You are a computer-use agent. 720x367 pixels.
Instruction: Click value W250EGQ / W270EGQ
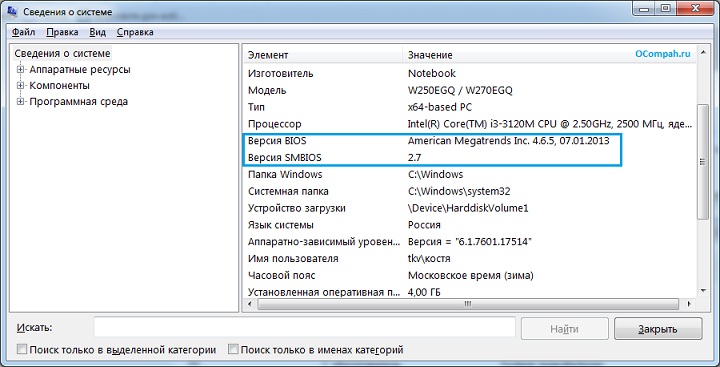(460, 90)
